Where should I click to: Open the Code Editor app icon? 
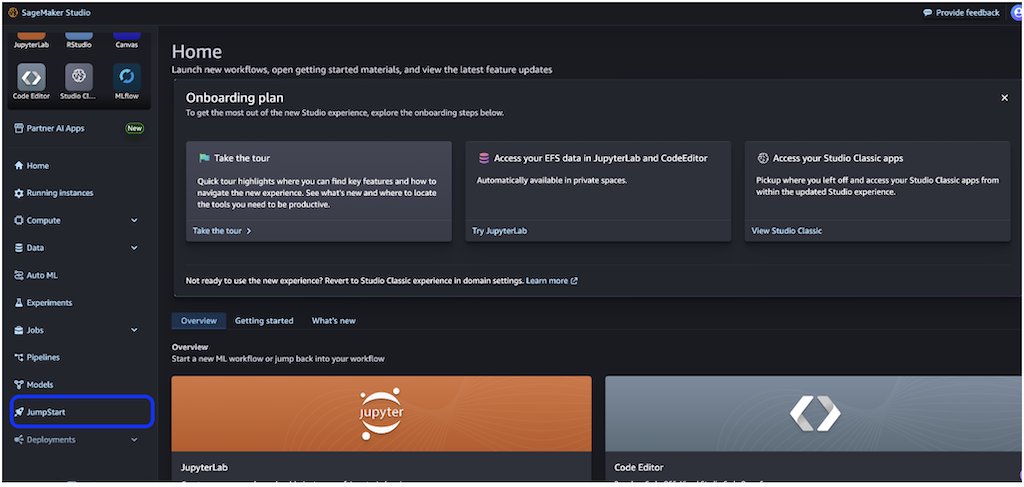pos(31,77)
